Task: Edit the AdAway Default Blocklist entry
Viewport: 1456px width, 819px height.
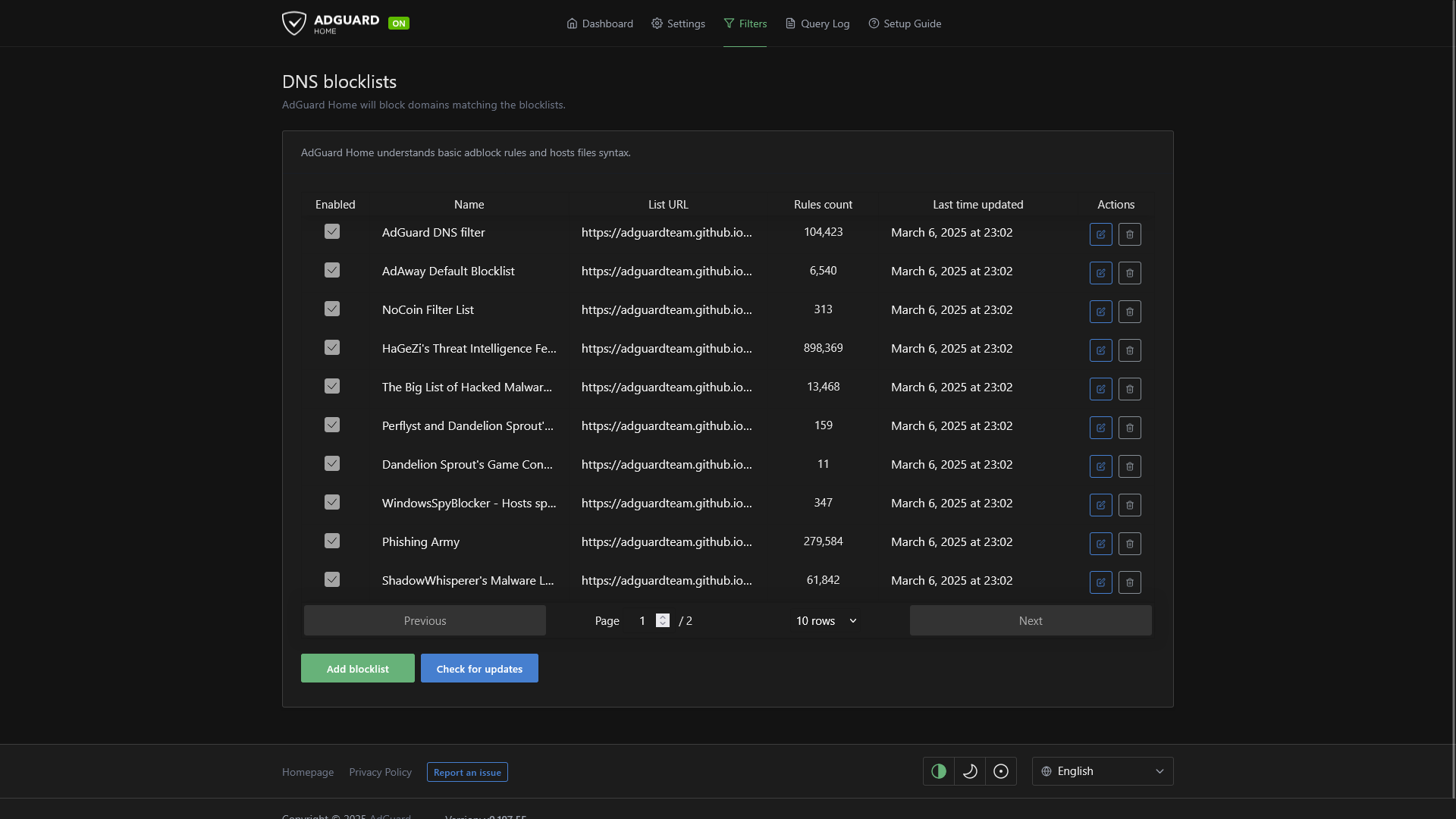Action: 1100,273
